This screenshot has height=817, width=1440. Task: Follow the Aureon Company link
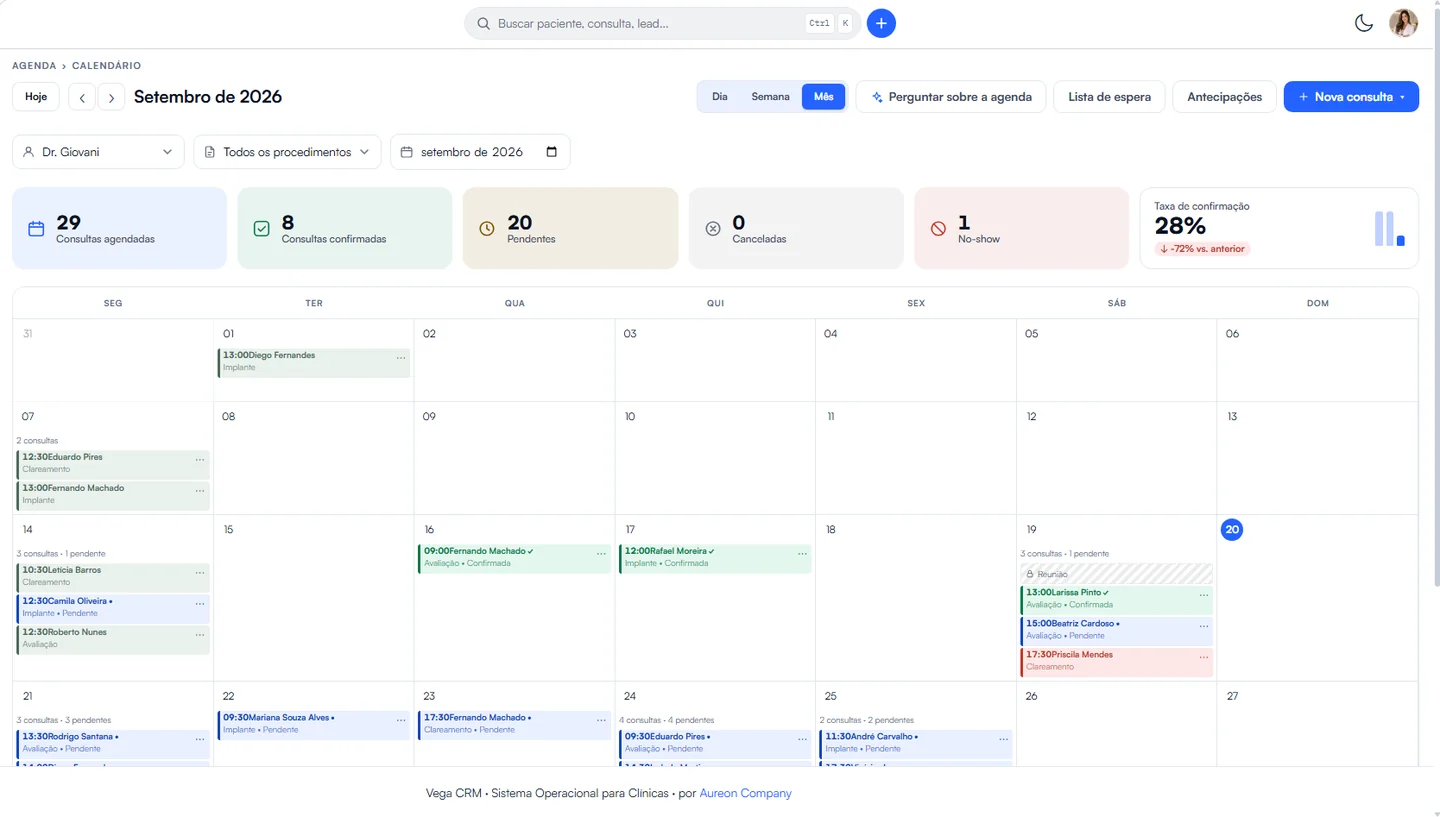pos(745,793)
